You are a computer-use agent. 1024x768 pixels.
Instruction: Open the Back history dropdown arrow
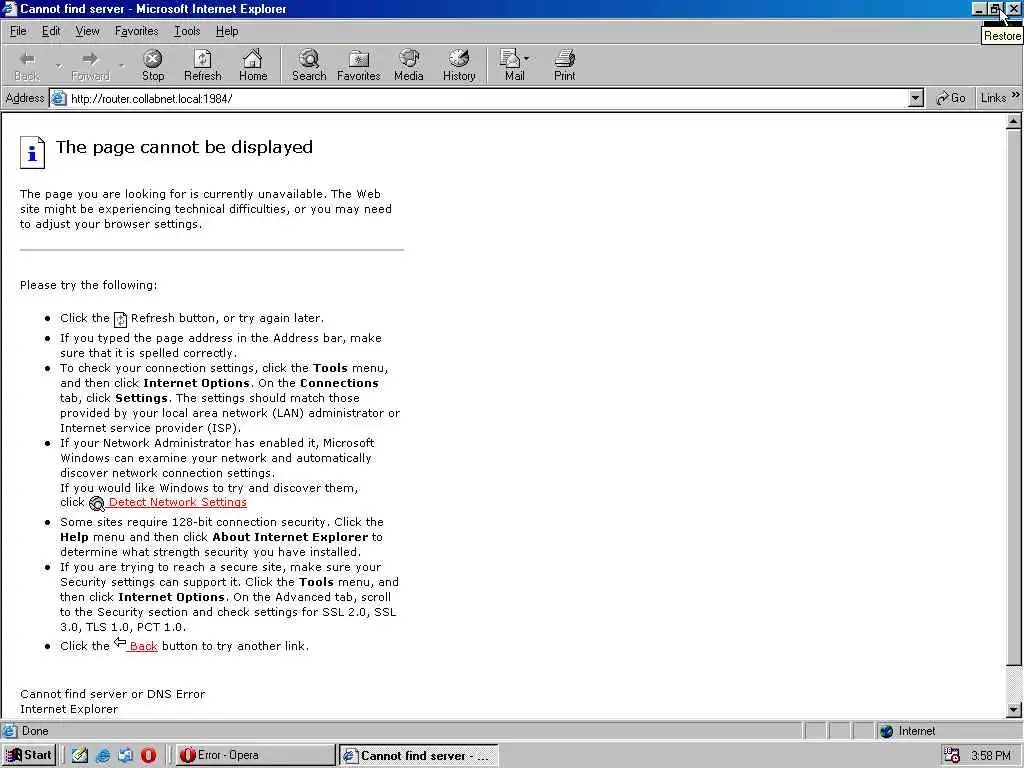click(59, 65)
